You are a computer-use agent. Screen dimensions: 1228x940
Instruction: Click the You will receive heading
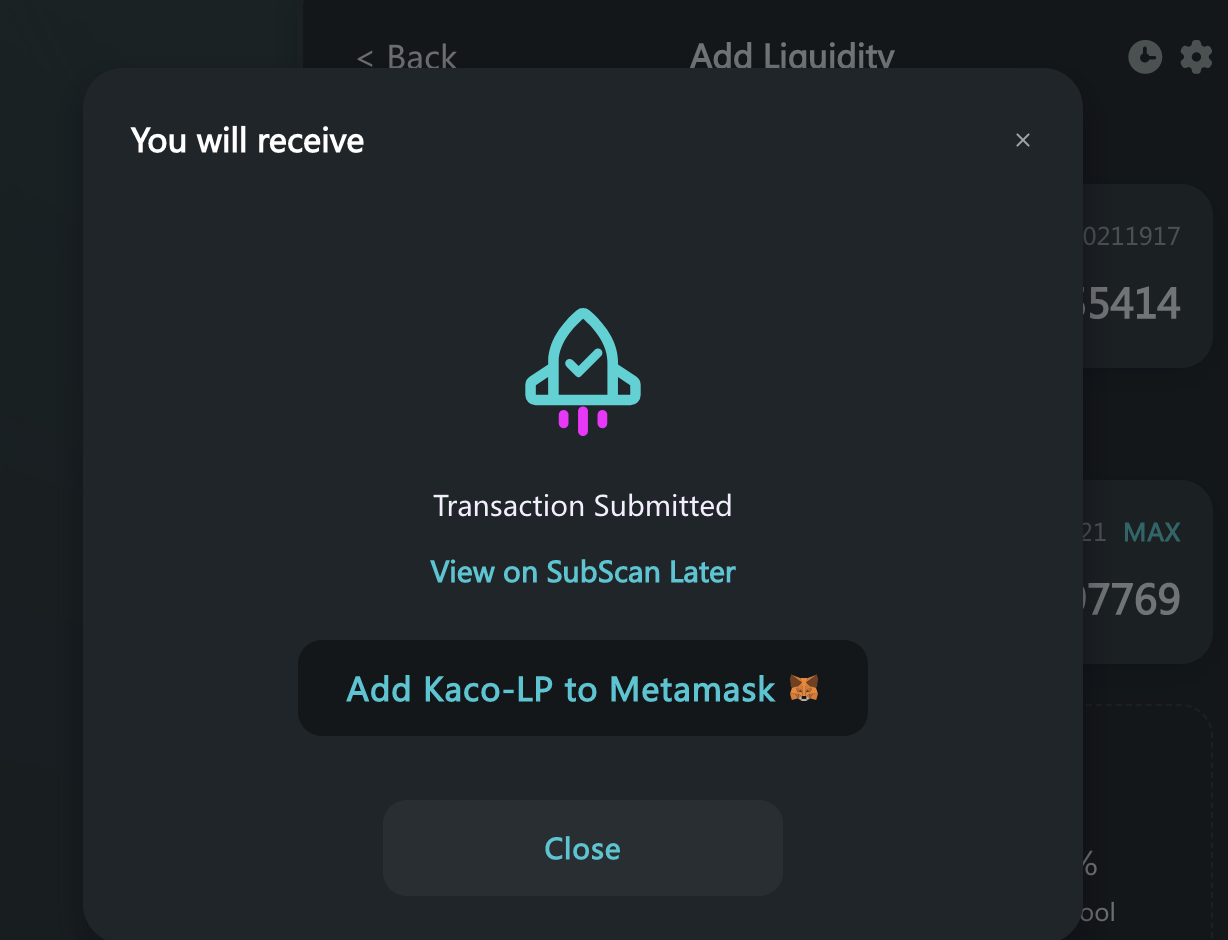tap(247, 141)
